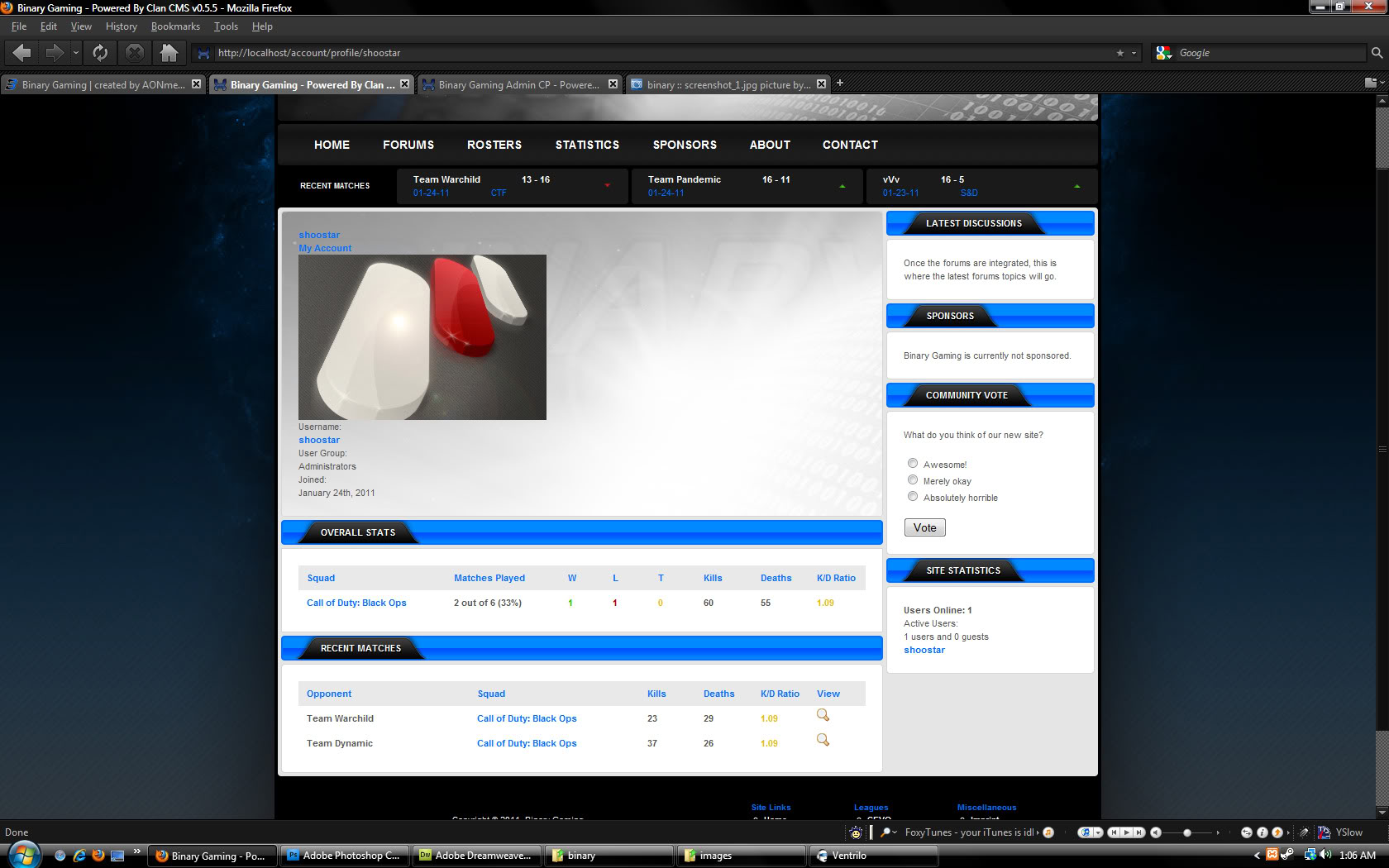Switch to Adobe Dreamweaver taskbar button
Viewport: 1389px width, 868px height.
[x=477, y=856]
